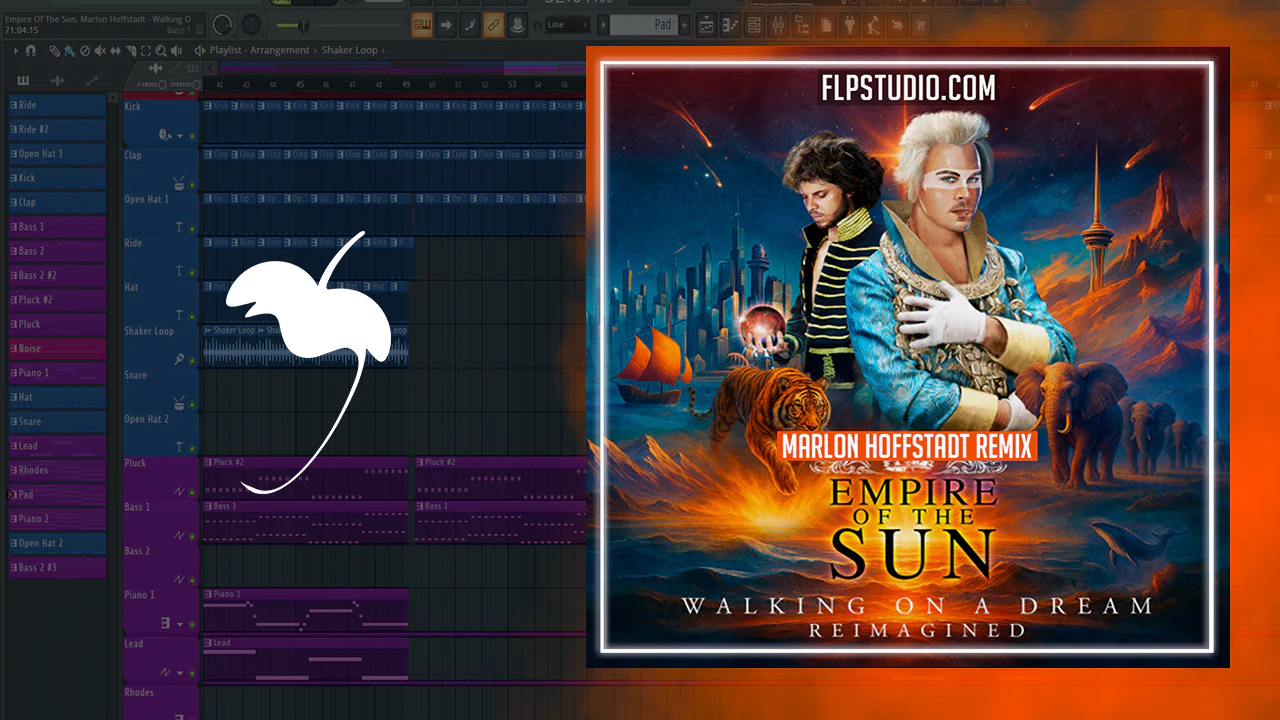Select the Paint brush tool in playlist toolbar
The width and height of the screenshot is (1280, 720).
tap(69, 50)
